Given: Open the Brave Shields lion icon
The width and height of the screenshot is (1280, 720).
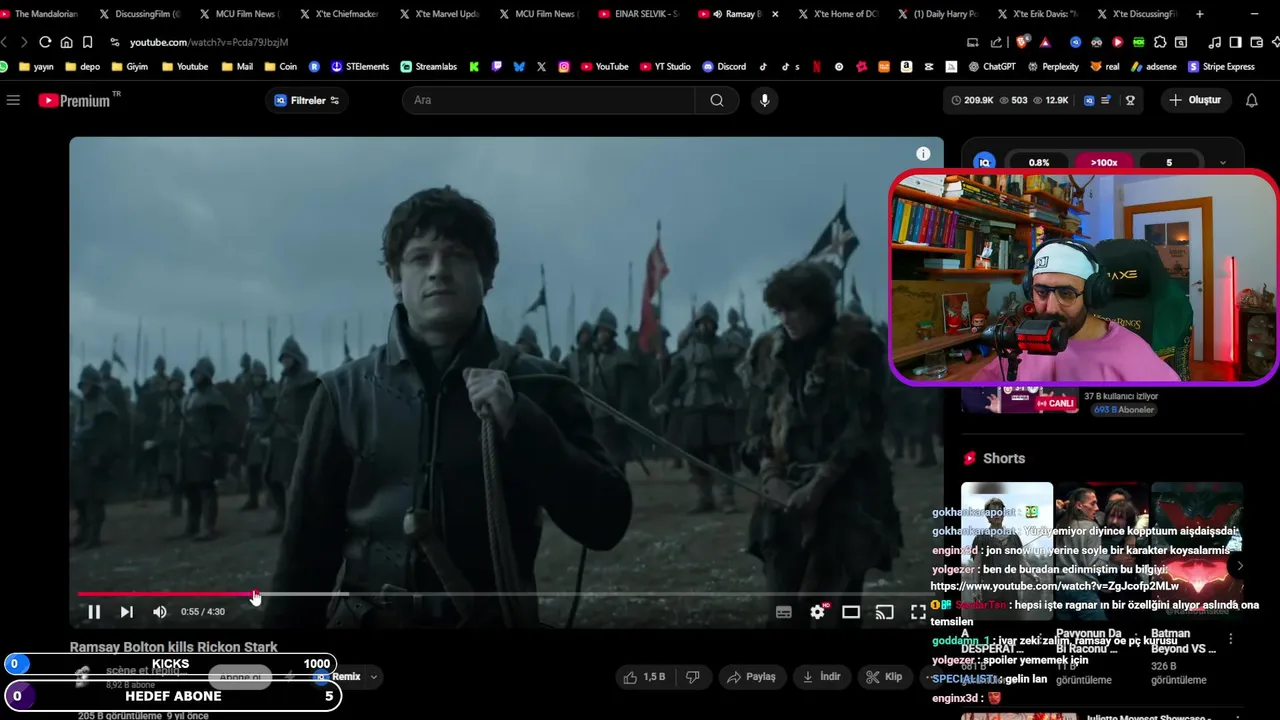Looking at the screenshot, I should [x=1021, y=42].
